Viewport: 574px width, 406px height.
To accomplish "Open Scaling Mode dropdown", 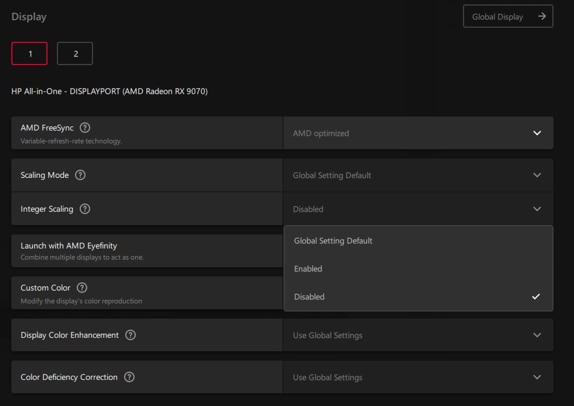I will point(418,175).
